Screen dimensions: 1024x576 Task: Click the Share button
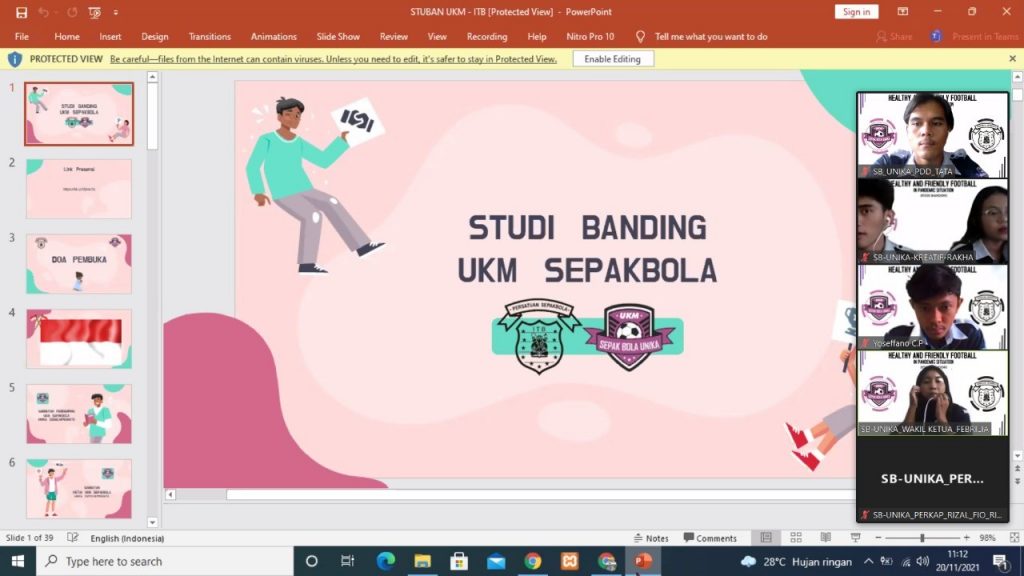pos(894,37)
